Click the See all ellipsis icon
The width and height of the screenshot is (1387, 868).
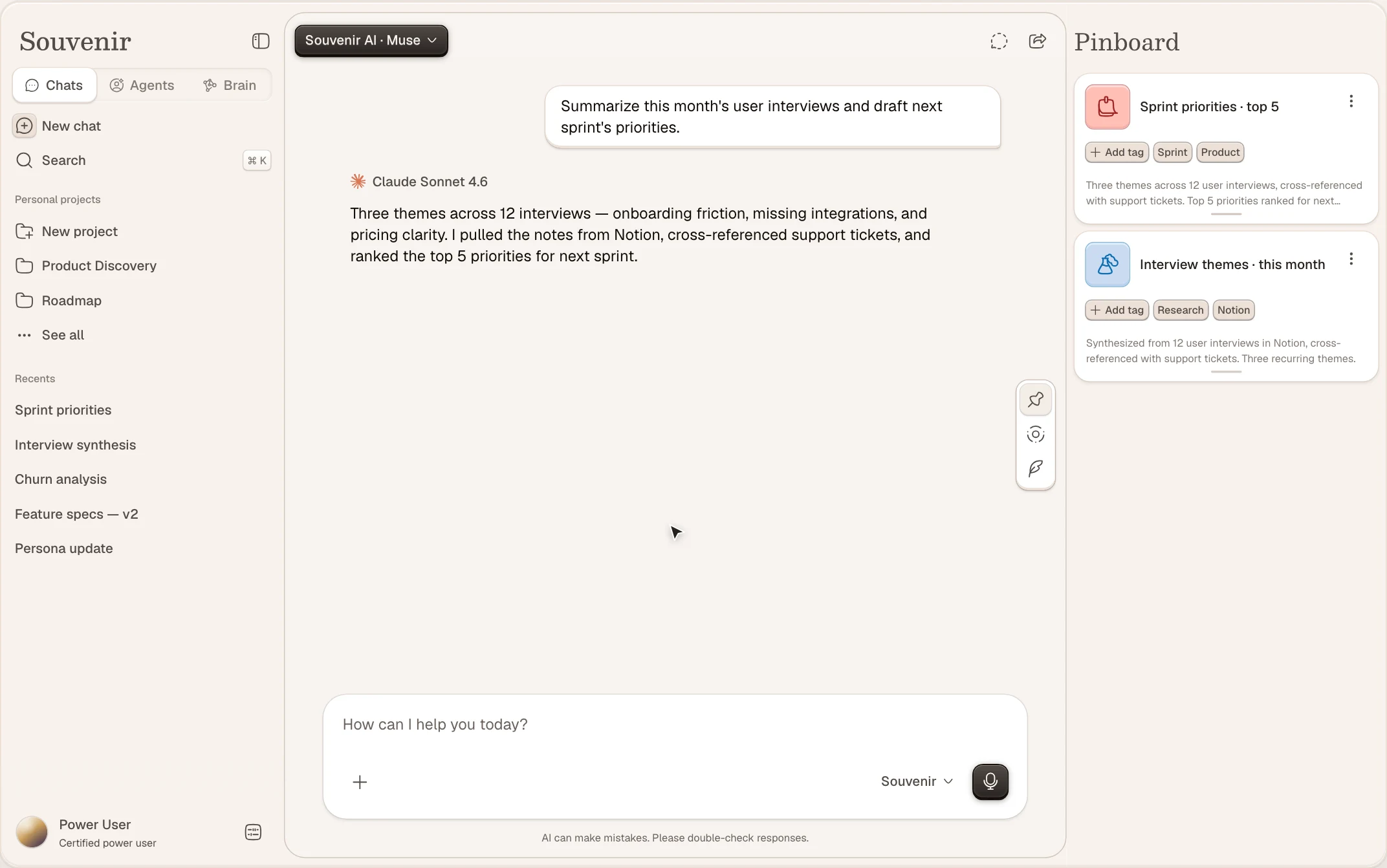click(25, 335)
